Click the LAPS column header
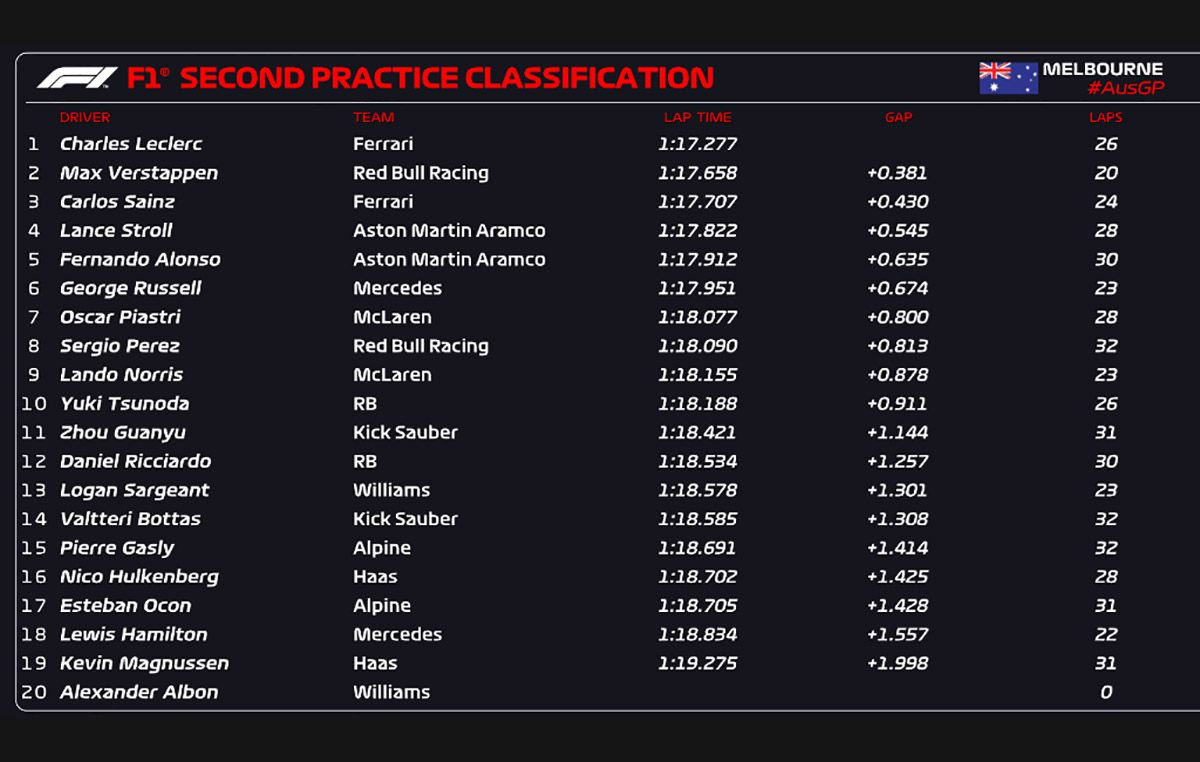1200x762 pixels. tap(1105, 117)
